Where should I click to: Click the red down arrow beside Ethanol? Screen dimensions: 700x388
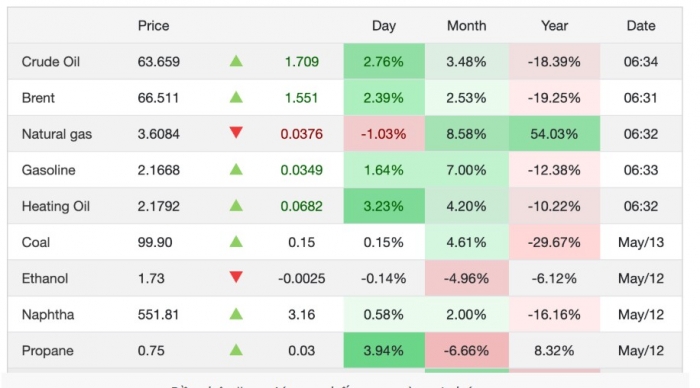tap(236, 277)
